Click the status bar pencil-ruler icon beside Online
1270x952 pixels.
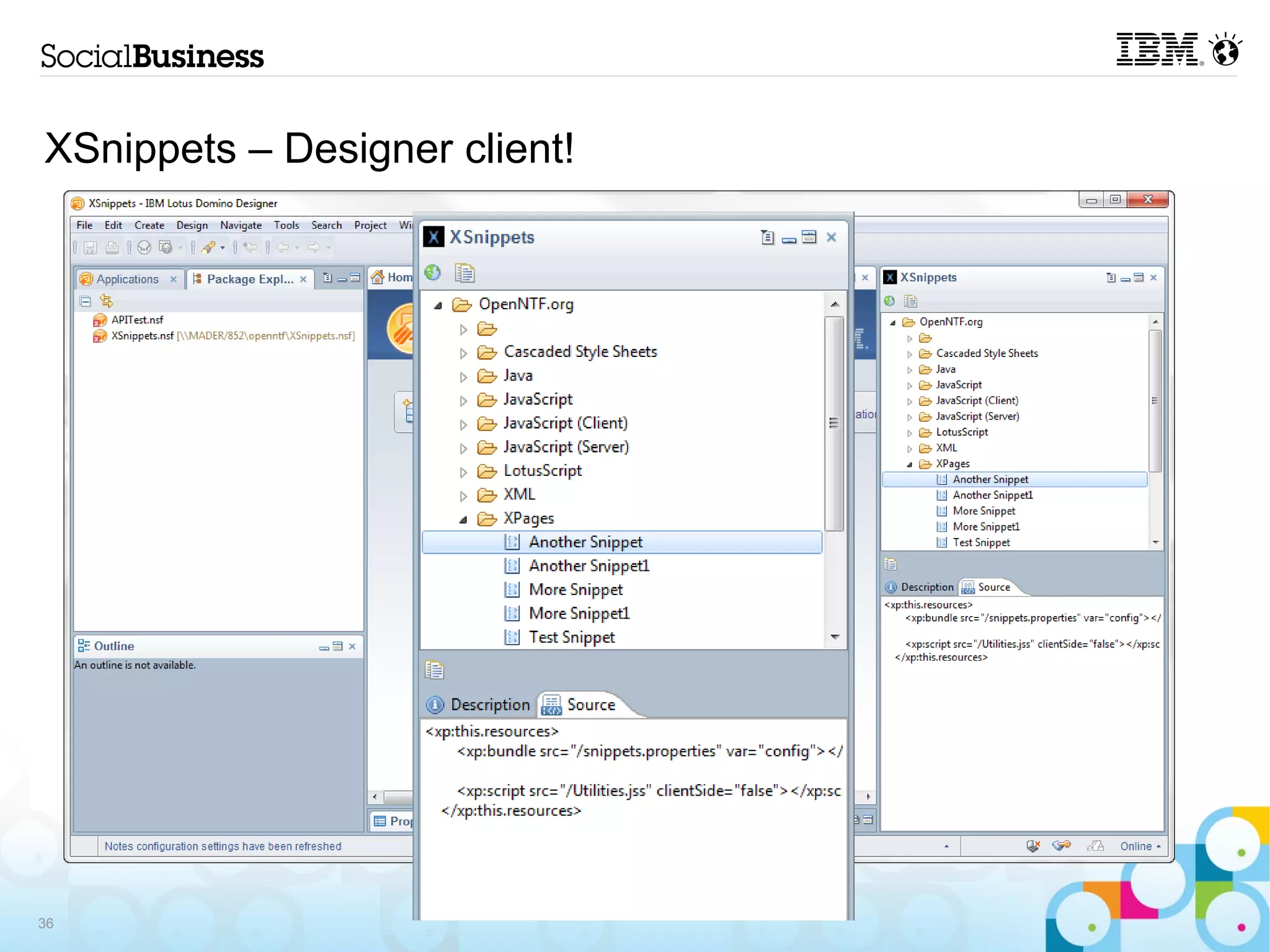1096,846
